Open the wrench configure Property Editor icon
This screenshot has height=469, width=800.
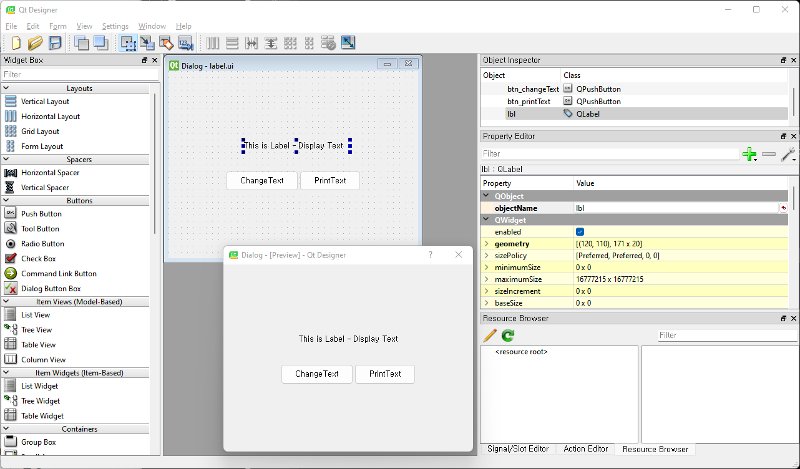point(788,154)
